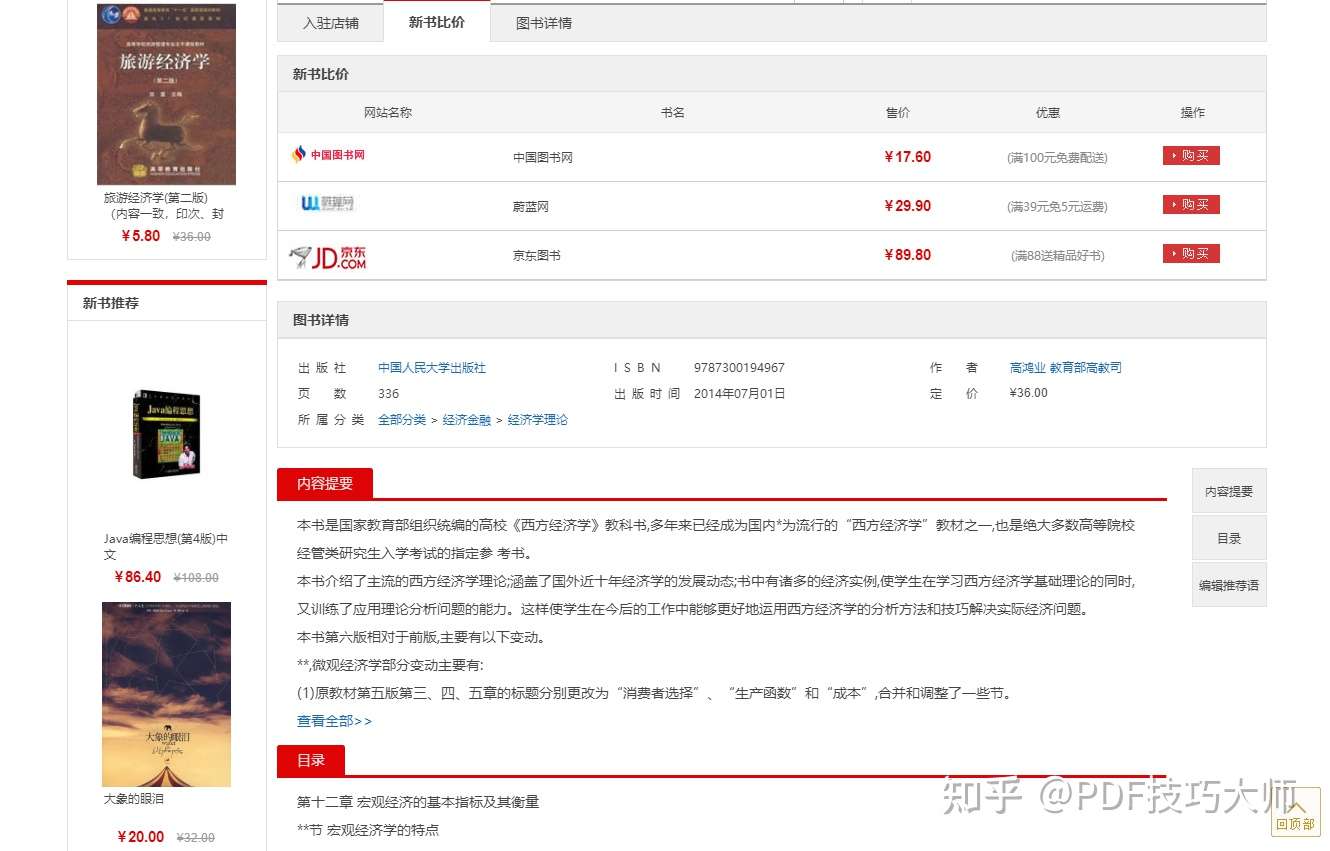Open the 旅游经济学 book cover thumbnail
This screenshot has height=851, width=1330.
(166, 94)
